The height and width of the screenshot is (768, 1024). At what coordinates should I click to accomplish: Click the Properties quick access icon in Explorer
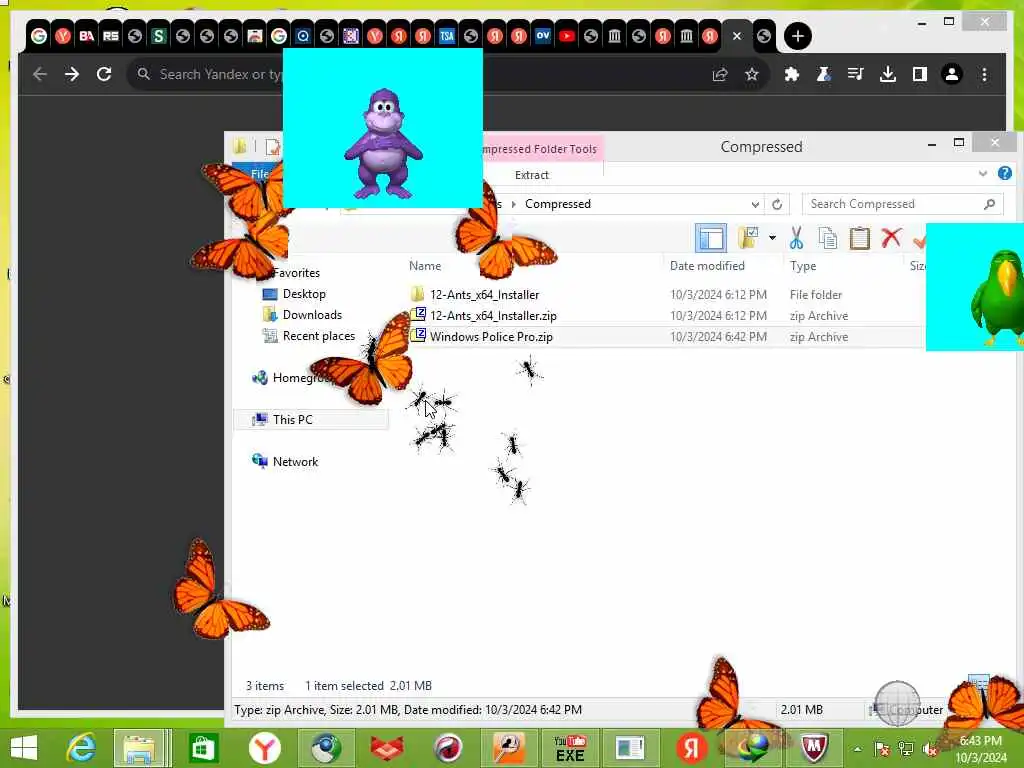272,147
